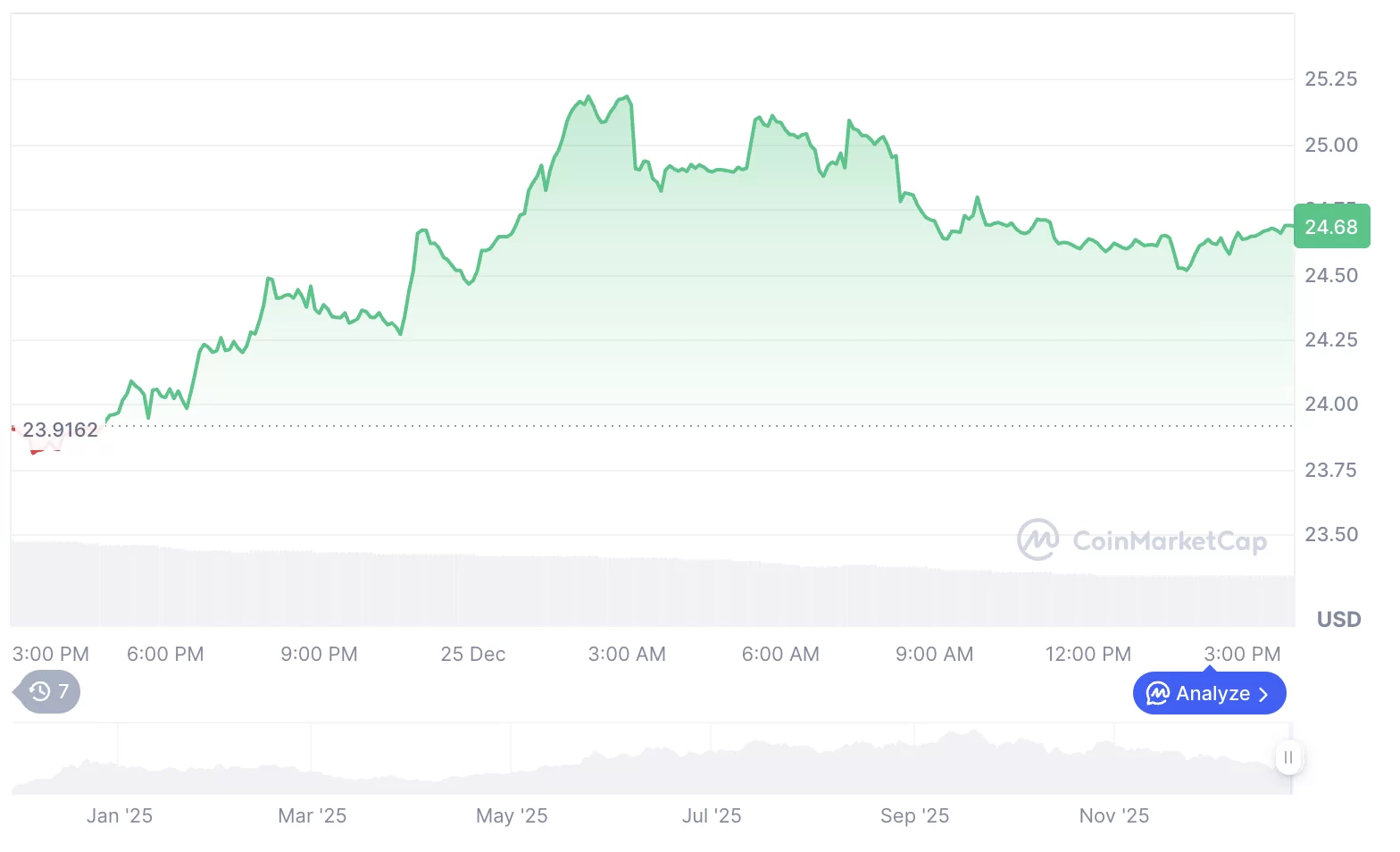
Task: Select the 12:00 PM time axis label
Action: [1087, 654]
